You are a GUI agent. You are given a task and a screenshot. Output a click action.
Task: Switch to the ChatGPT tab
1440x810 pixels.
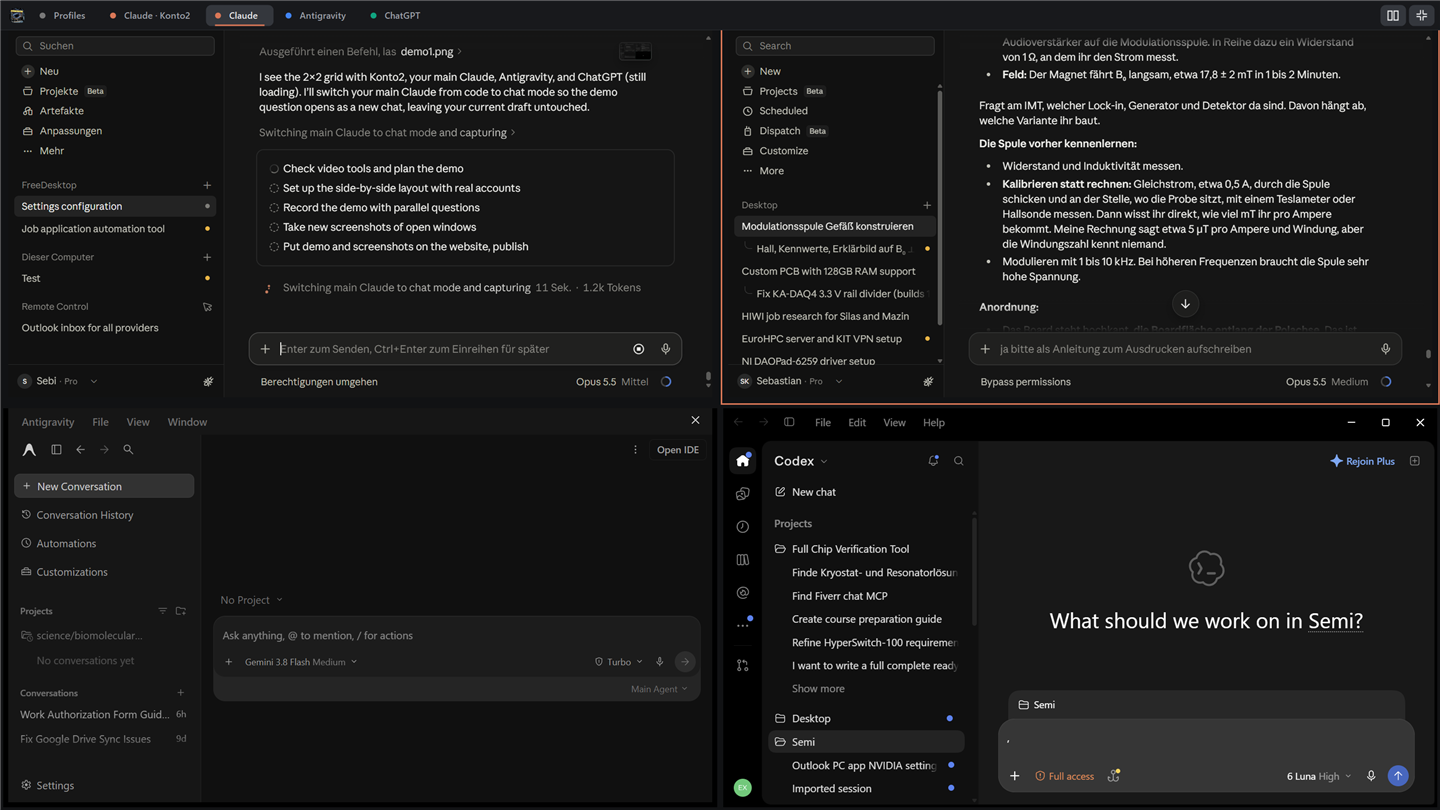click(x=395, y=16)
